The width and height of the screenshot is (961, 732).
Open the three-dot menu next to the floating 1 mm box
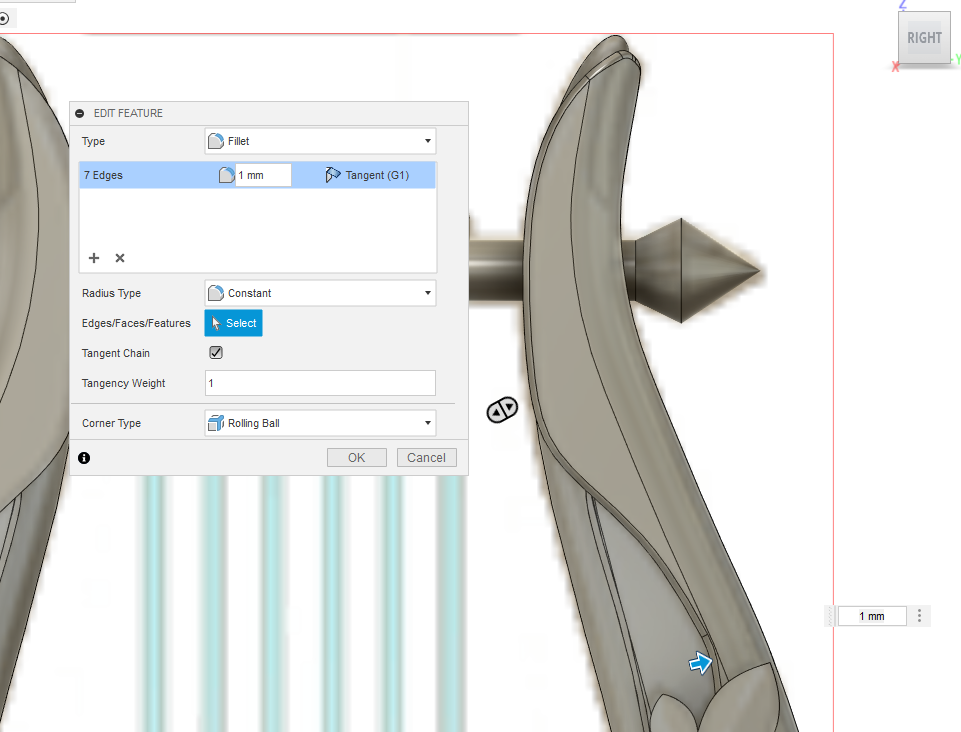click(x=919, y=616)
